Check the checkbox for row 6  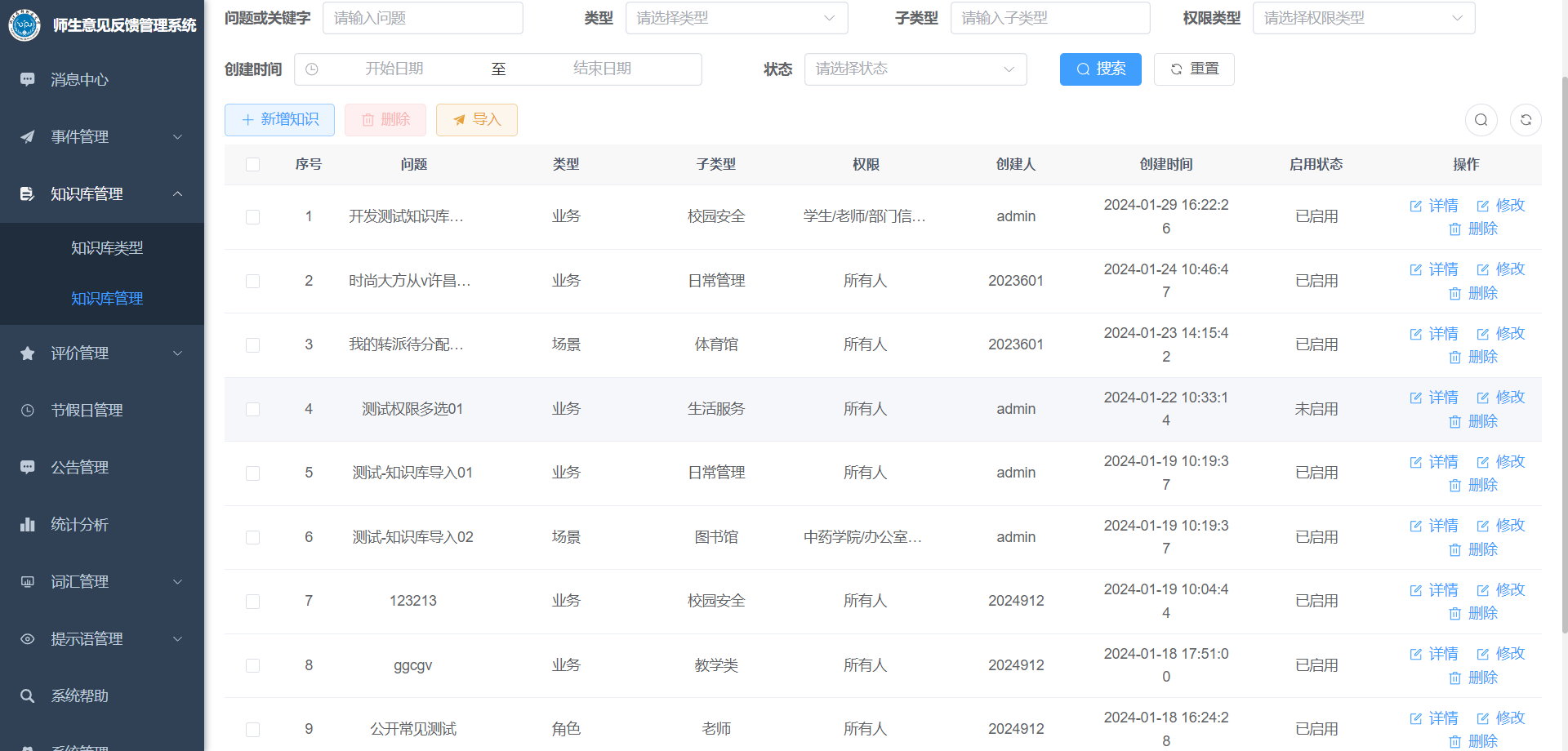(x=252, y=537)
